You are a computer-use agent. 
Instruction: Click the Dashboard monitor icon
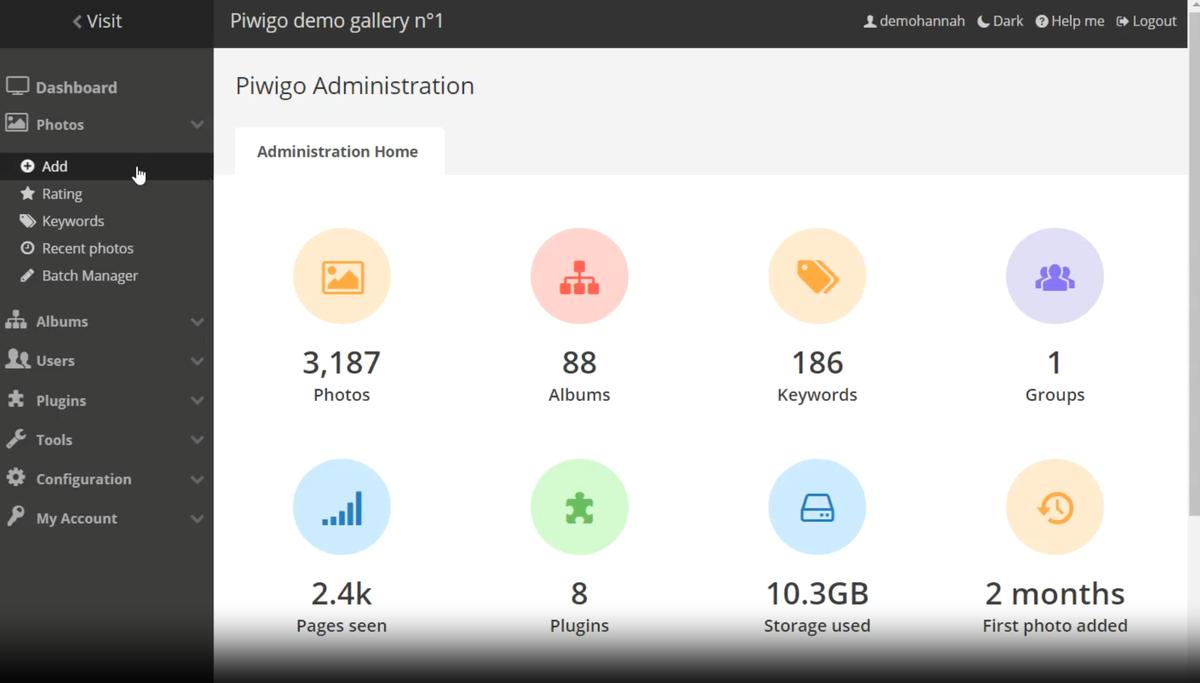click(x=17, y=87)
